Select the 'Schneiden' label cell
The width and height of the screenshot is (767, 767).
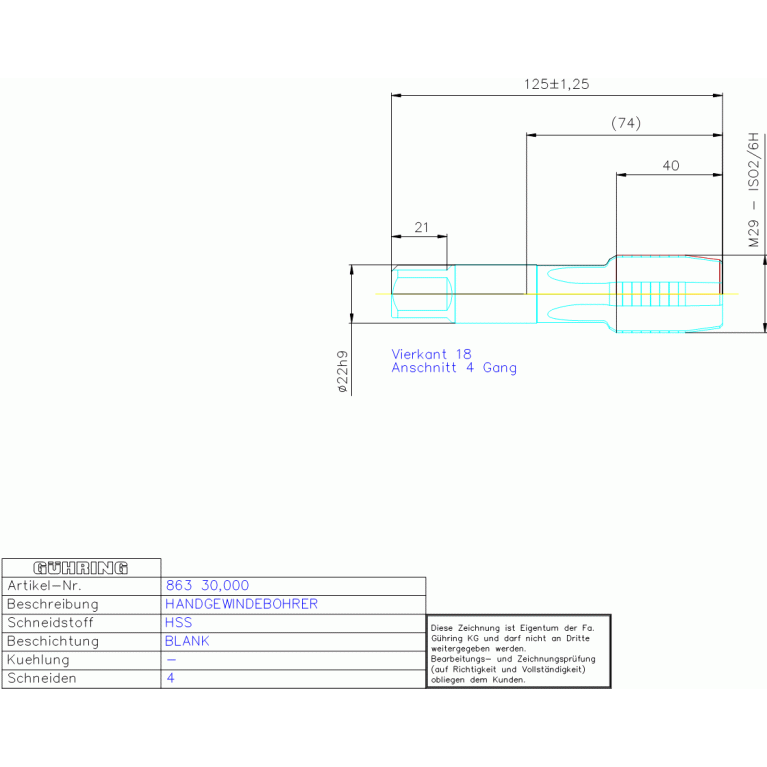point(81,679)
